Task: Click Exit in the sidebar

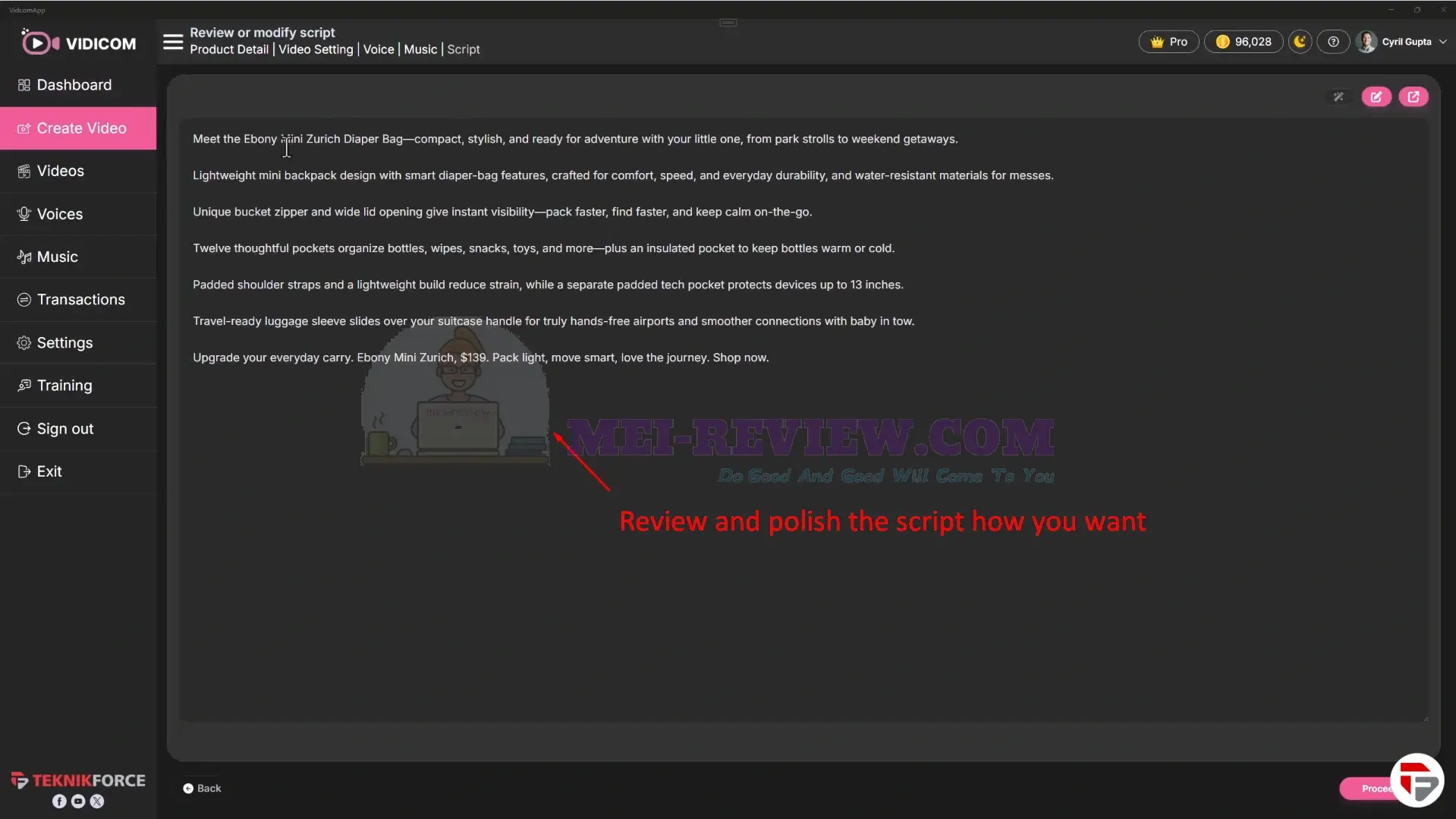Action: coord(78,471)
